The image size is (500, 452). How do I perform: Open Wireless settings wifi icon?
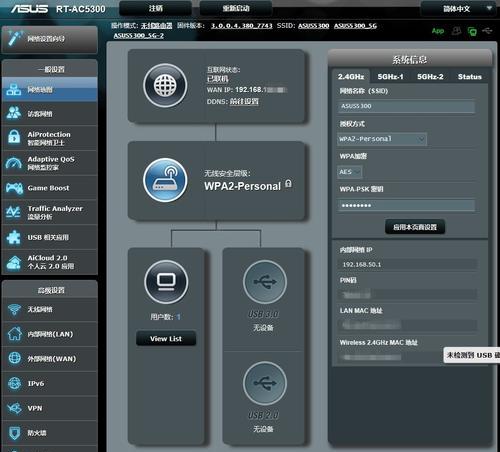click(x=14, y=310)
